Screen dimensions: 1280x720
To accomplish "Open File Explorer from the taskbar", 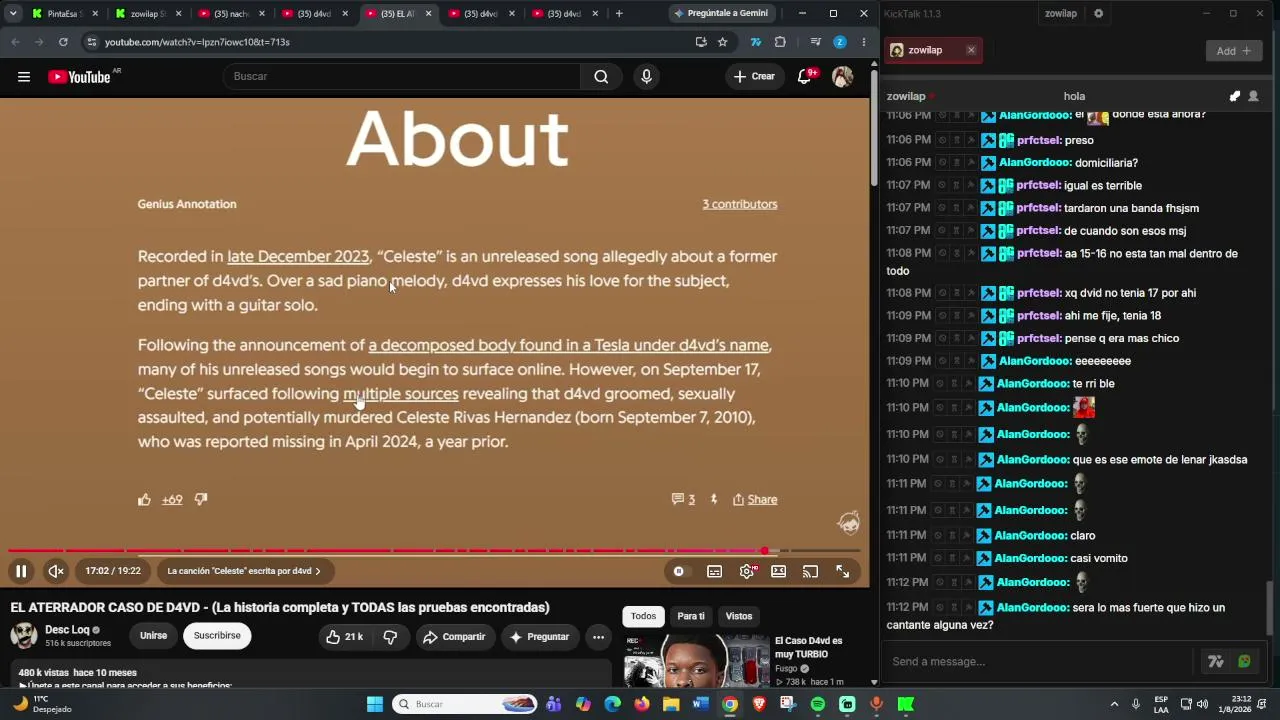I will tap(671, 705).
